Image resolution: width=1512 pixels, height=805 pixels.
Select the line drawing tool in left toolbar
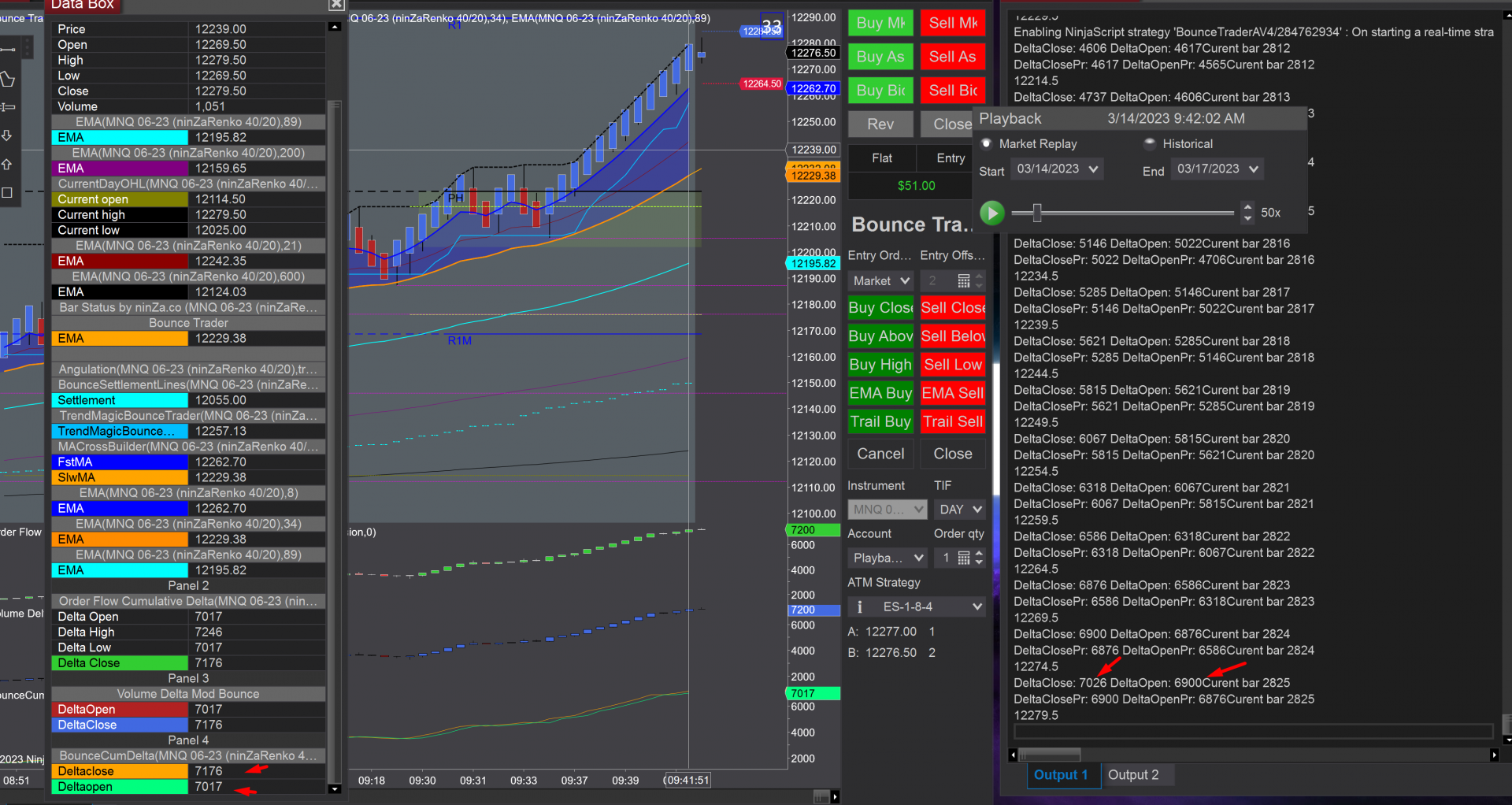point(8,49)
